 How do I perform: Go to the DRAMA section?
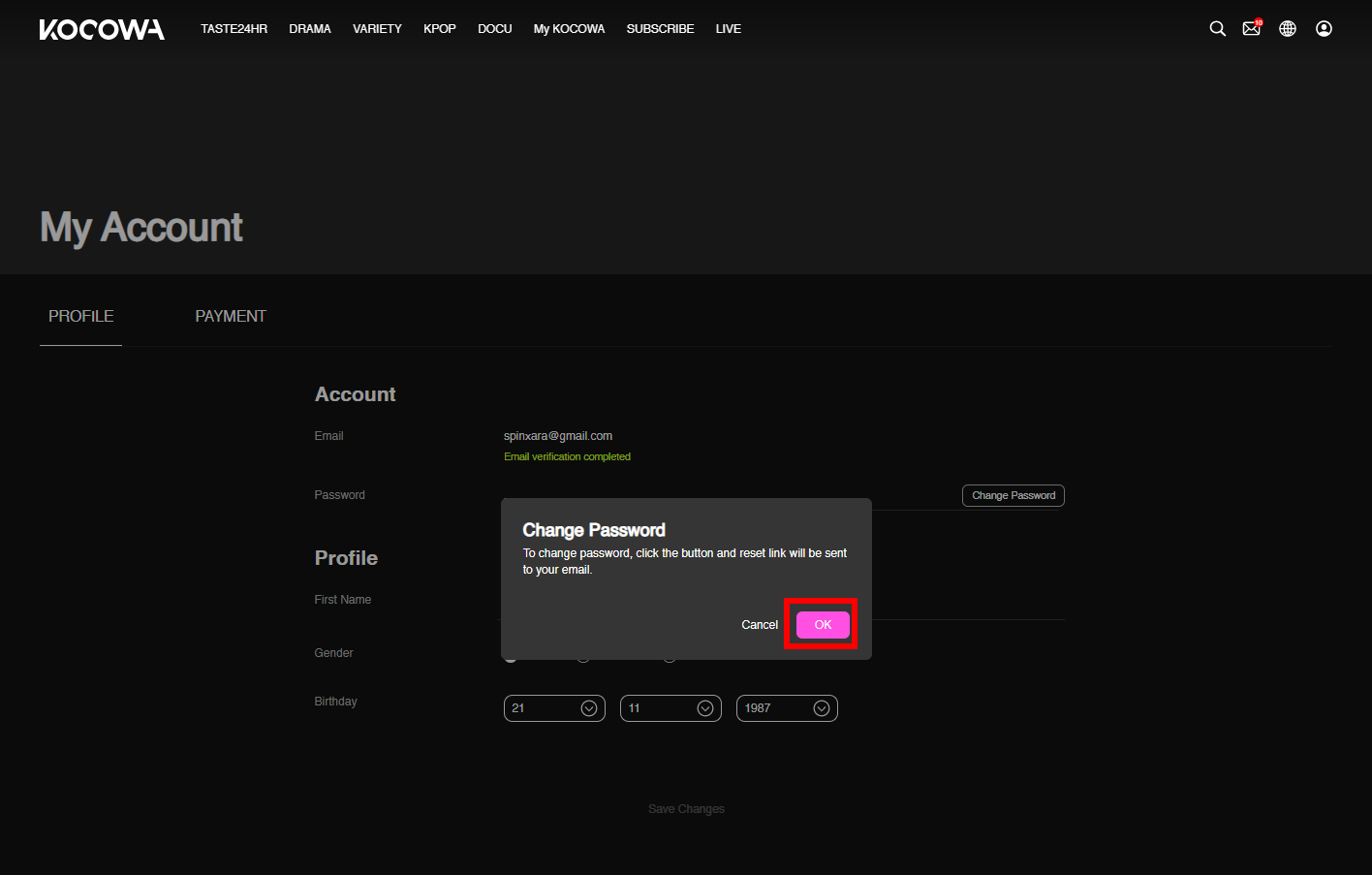(310, 29)
